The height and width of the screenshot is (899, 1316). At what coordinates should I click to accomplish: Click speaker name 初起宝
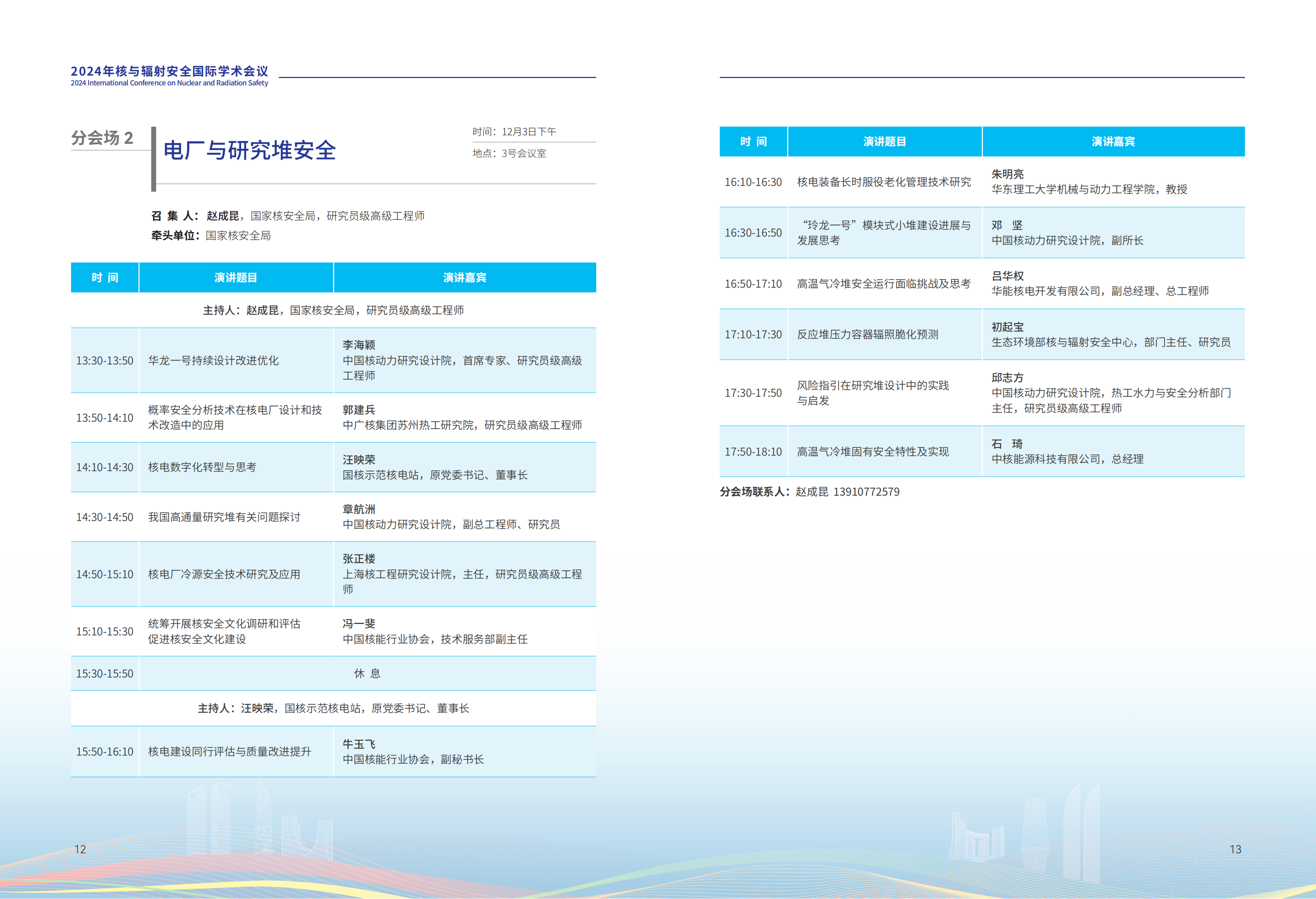click(x=1007, y=327)
